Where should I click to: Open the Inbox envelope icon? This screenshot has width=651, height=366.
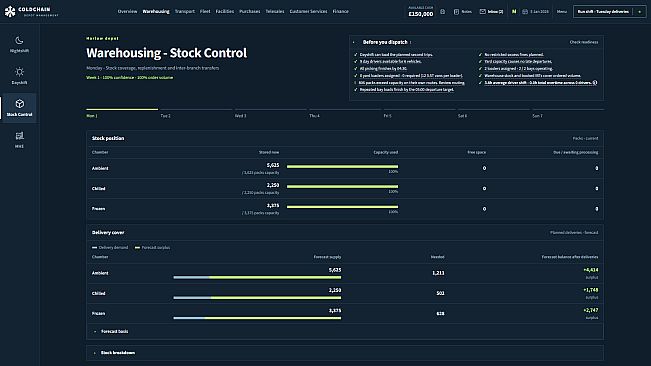click(482, 12)
